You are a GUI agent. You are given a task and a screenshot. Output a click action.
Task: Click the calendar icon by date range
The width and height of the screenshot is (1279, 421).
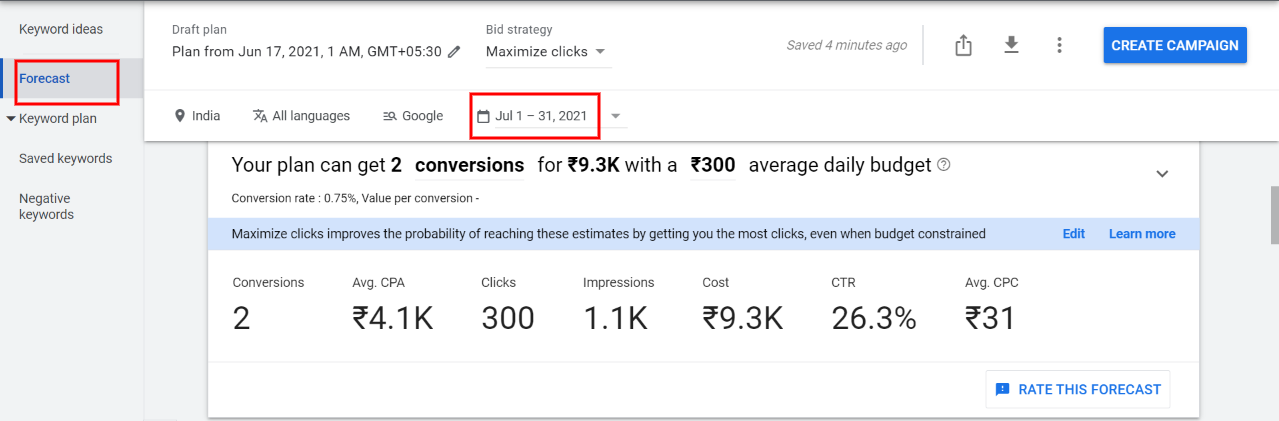483,116
